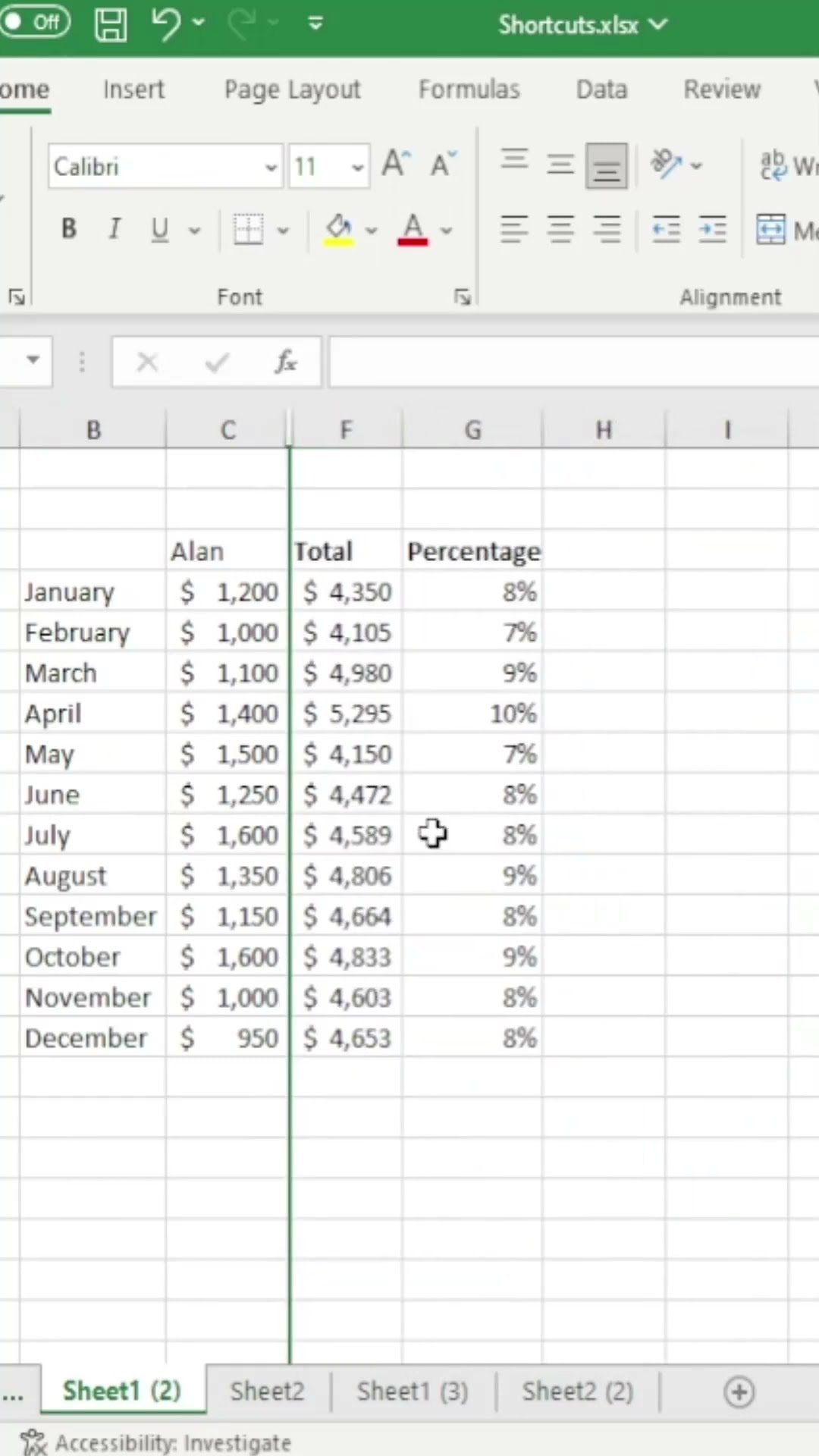Switch to the Sheet2 tab
Viewport: 819px width, 1456px height.
tap(267, 1391)
